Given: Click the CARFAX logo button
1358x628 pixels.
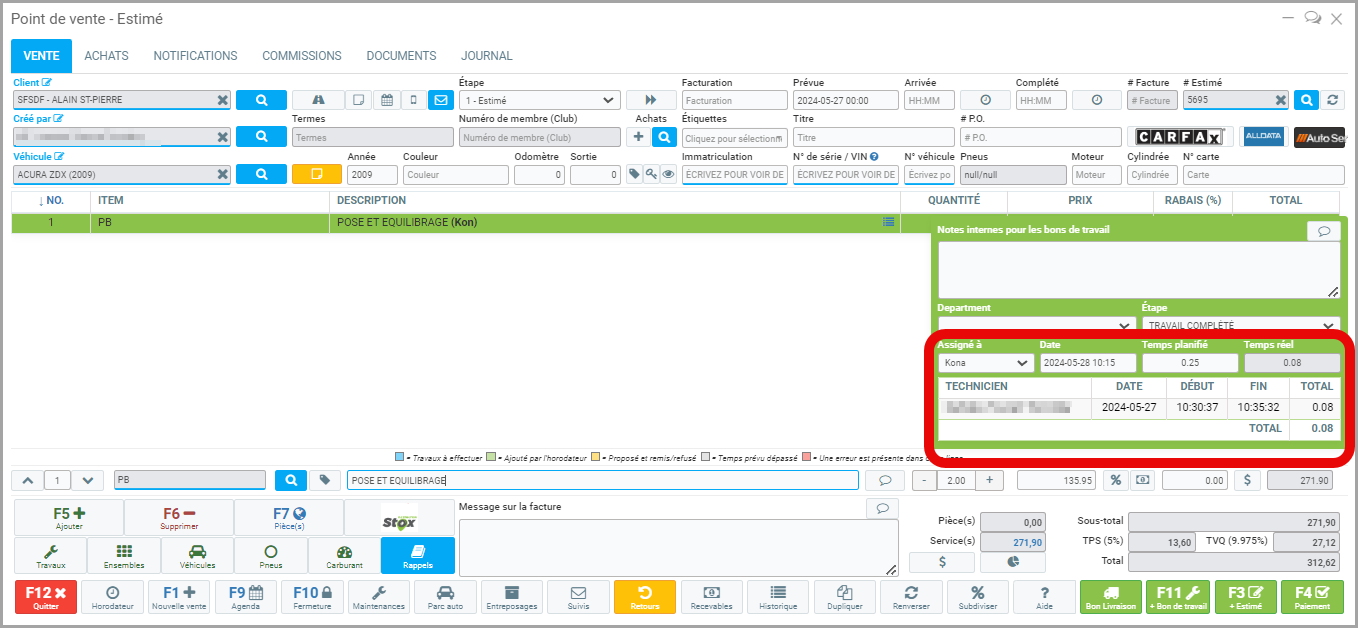Looking at the screenshot, I should pyautogui.click(x=1180, y=137).
